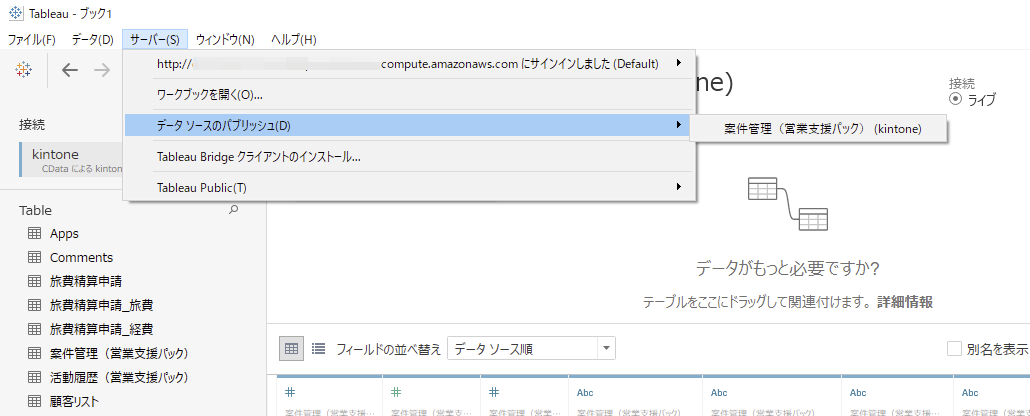Open the ヘルプ(H) menu
The image size is (1030, 416).
294,39
